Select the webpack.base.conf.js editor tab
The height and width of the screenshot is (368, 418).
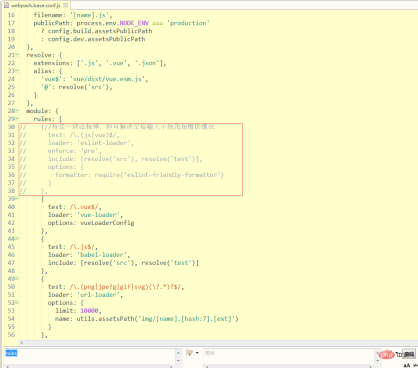point(36,5)
